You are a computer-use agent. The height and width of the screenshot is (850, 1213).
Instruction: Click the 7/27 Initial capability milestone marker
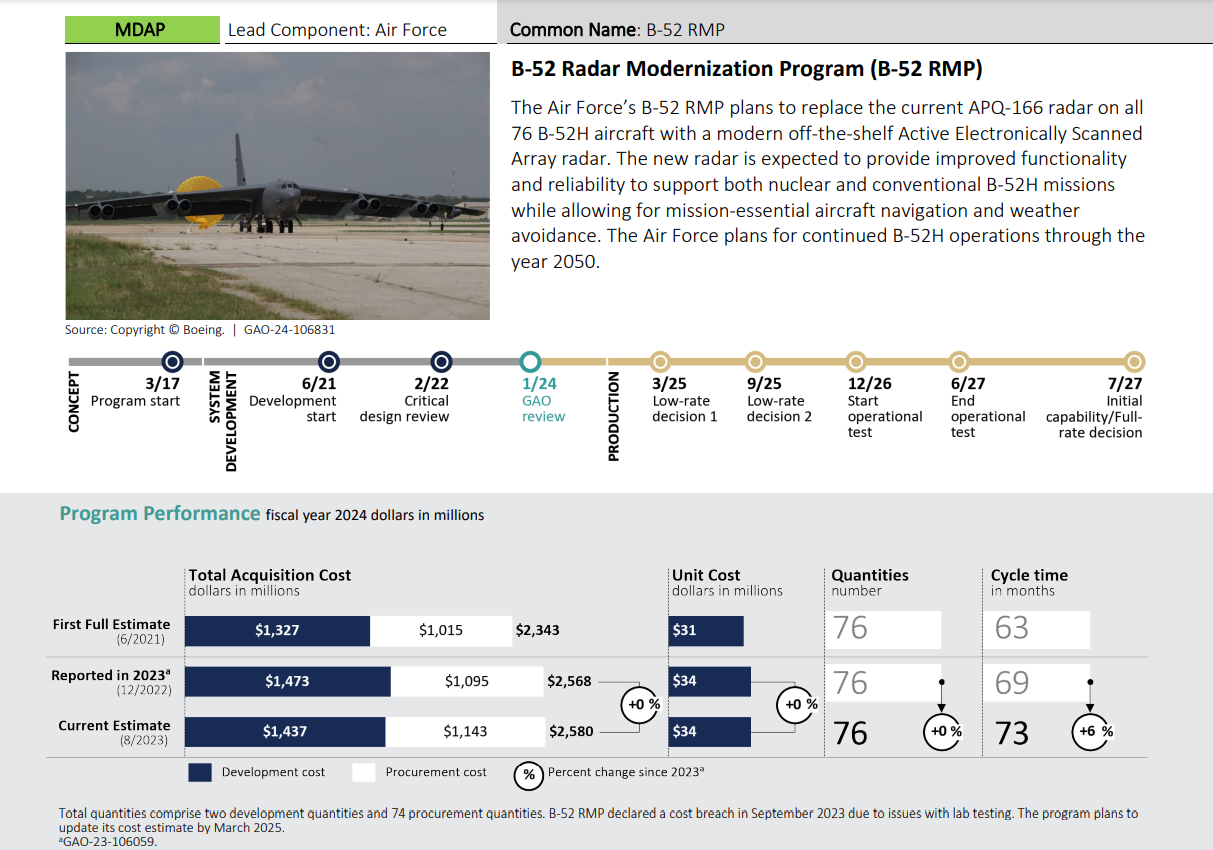point(1134,362)
